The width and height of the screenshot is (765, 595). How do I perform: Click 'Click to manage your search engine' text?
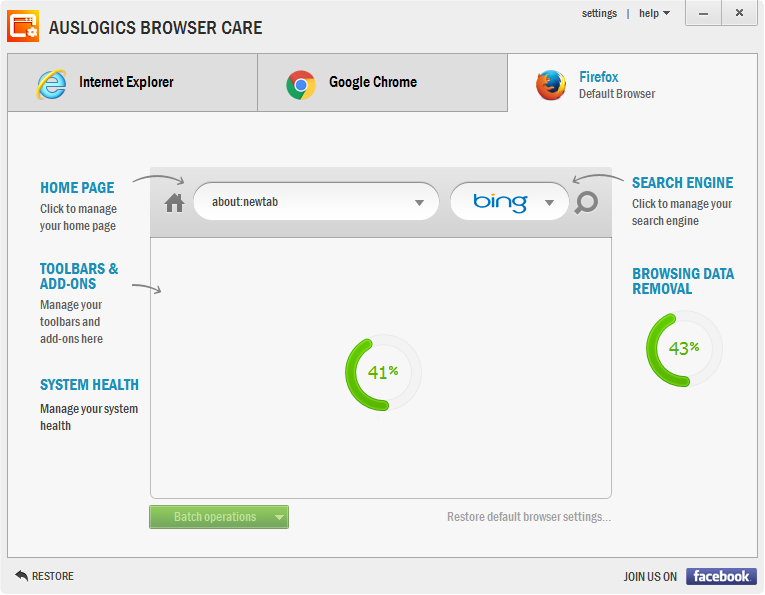click(682, 212)
